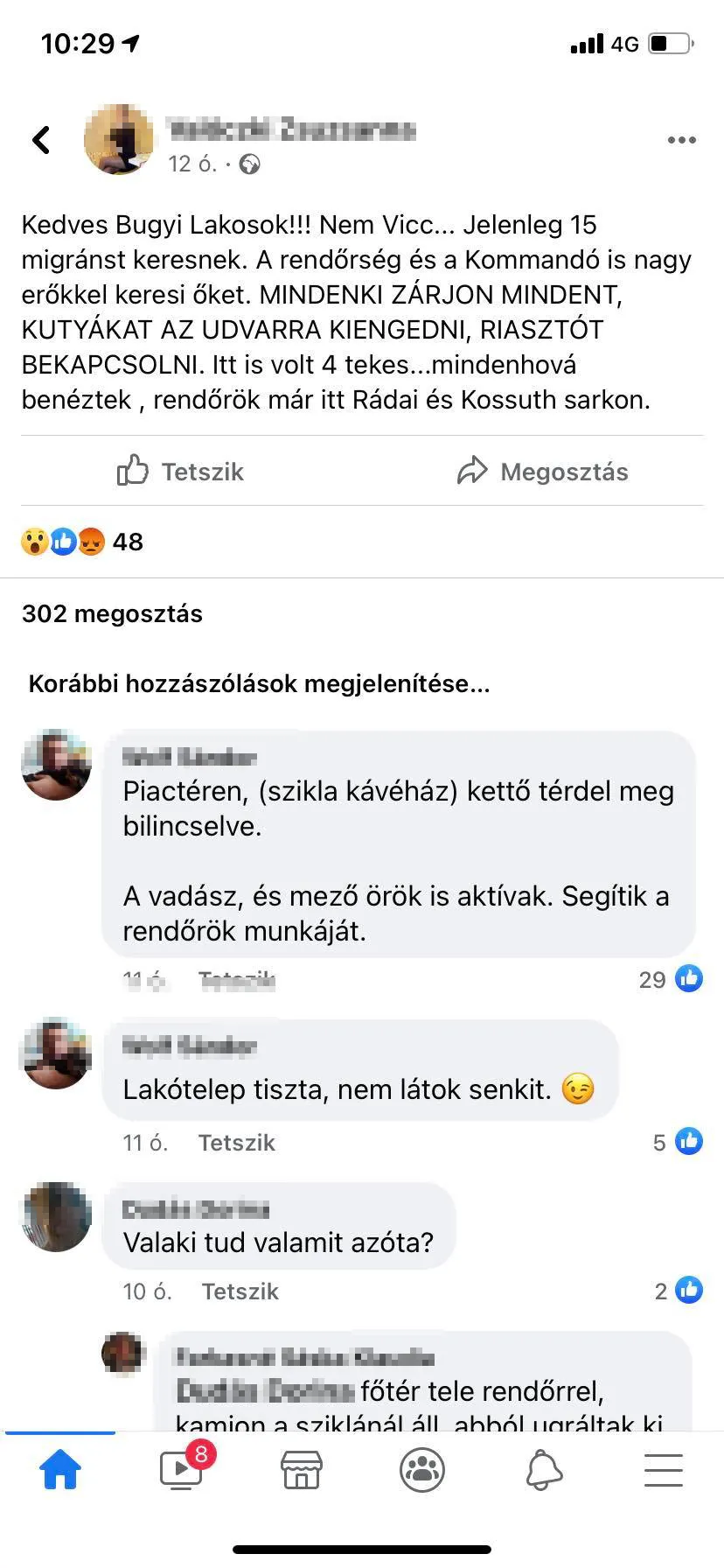Image resolution: width=724 pixels, height=1568 pixels.
Task: Open the hamburger menu icon
Action: (664, 1470)
